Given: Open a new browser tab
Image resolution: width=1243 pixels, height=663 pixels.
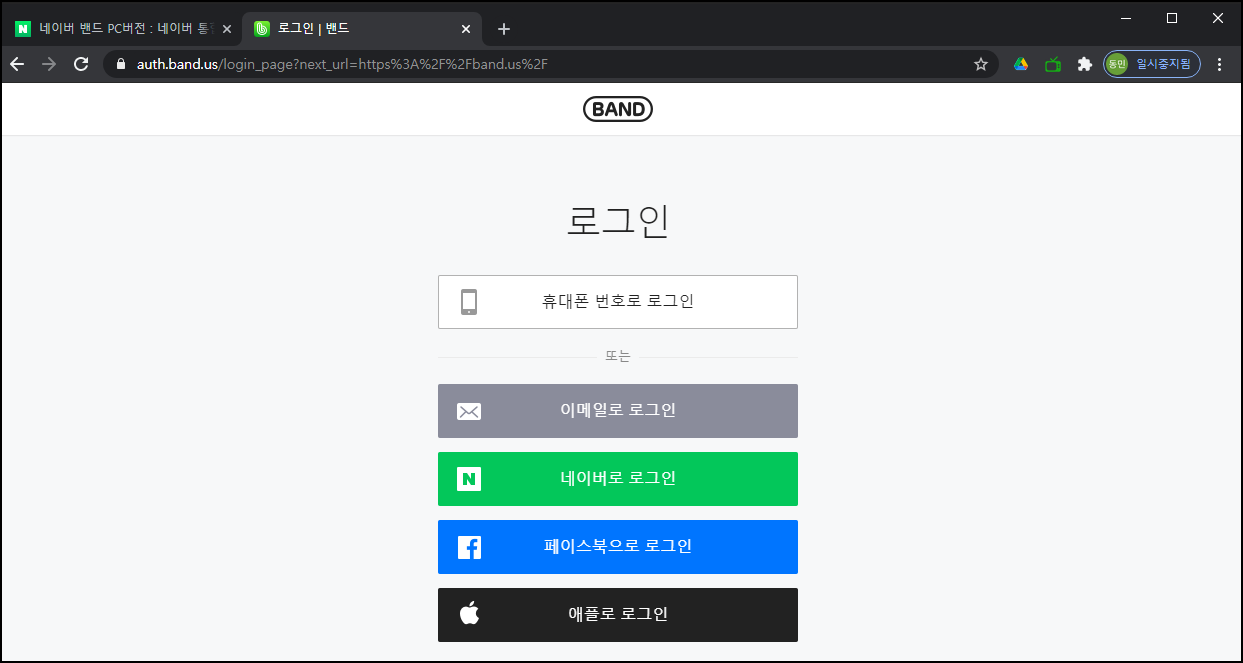Looking at the screenshot, I should (x=504, y=29).
